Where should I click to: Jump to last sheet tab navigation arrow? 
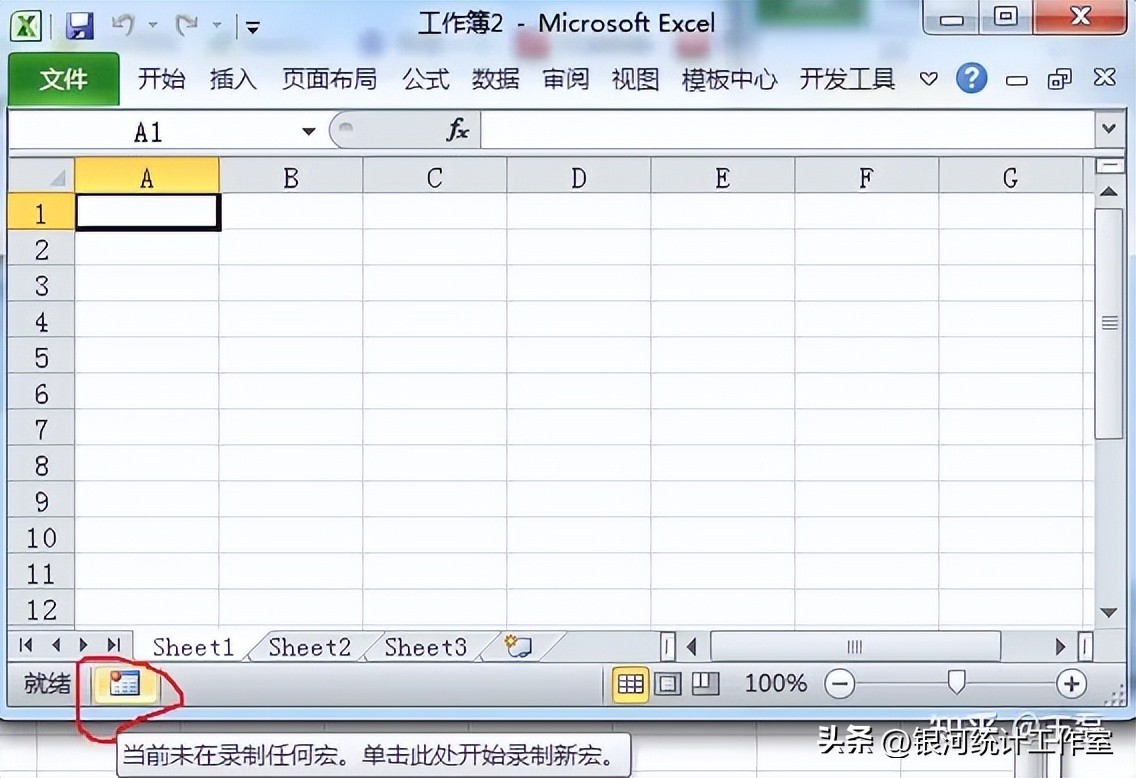tap(113, 645)
